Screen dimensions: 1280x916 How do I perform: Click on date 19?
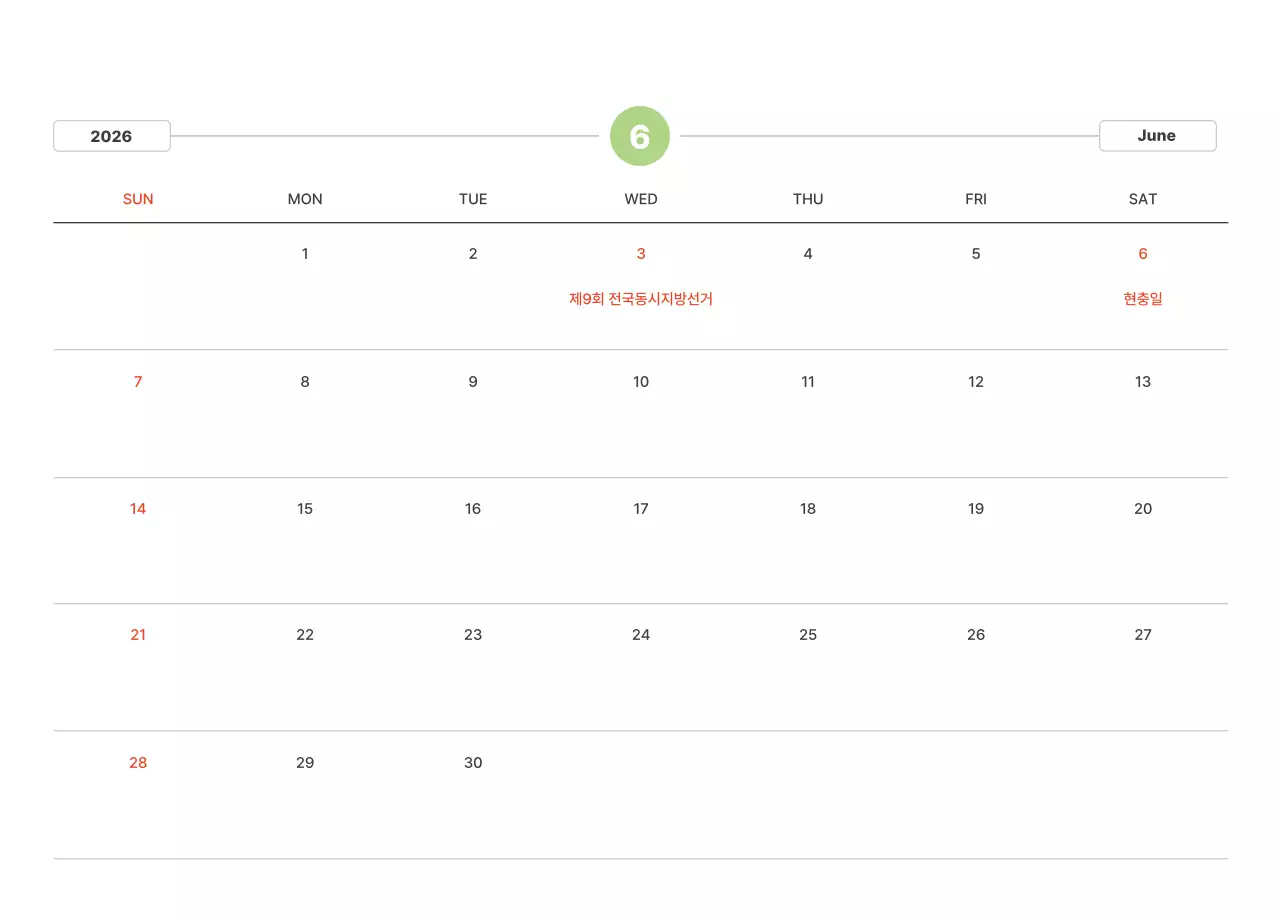[x=976, y=509]
